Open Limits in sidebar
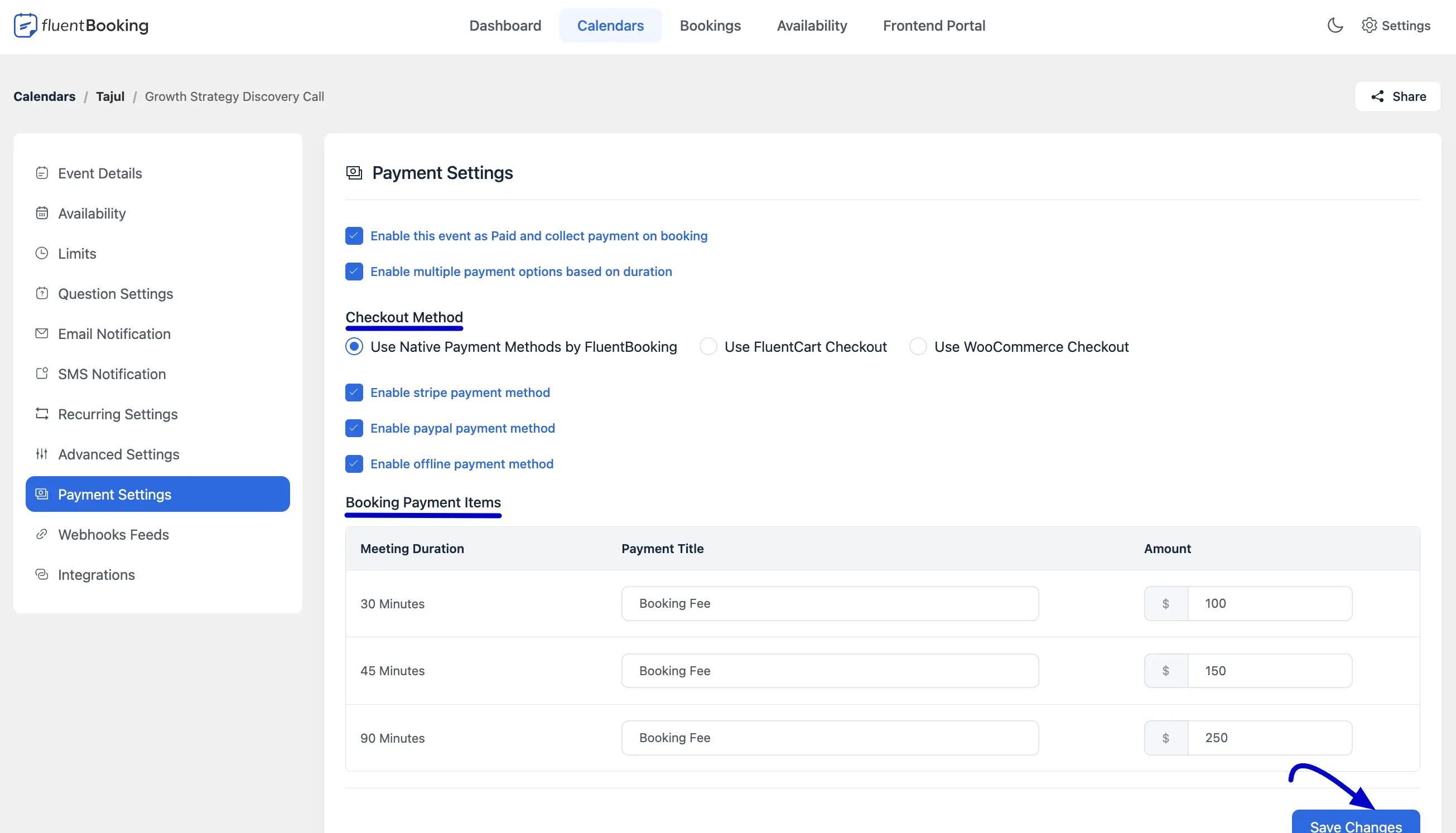 [x=157, y=253]
